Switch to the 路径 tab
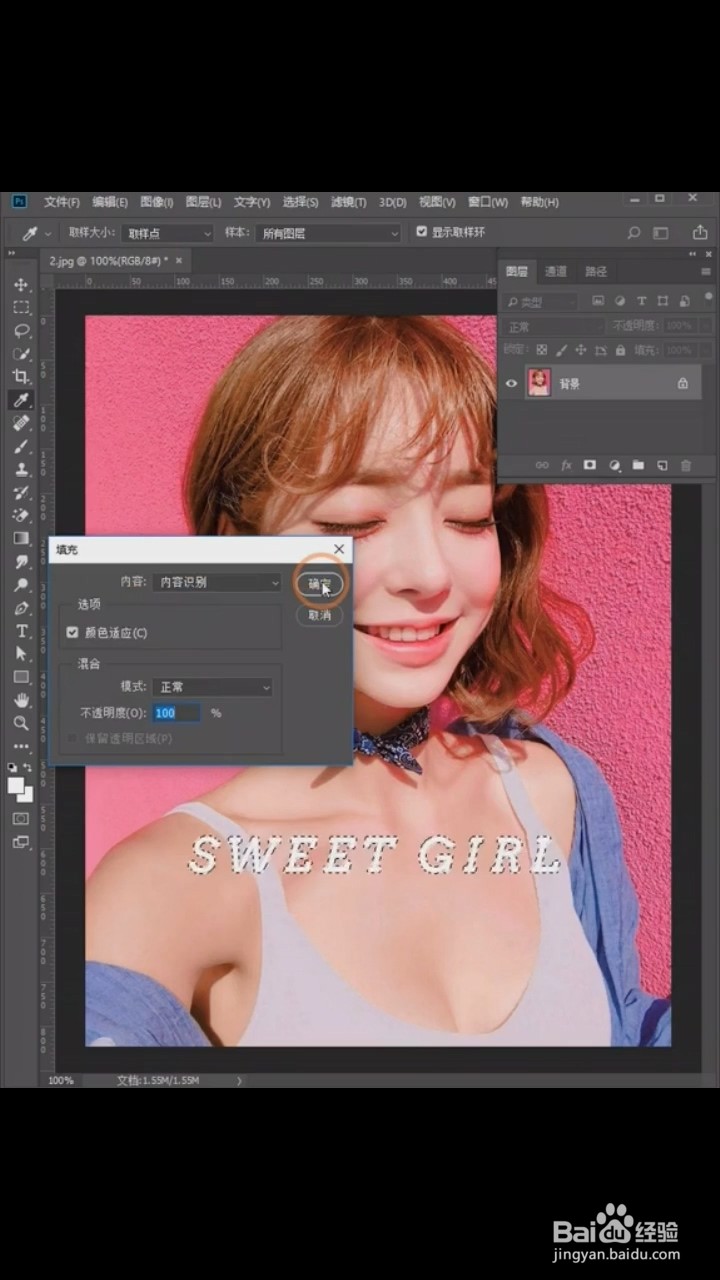 click(x=596, y=271)
